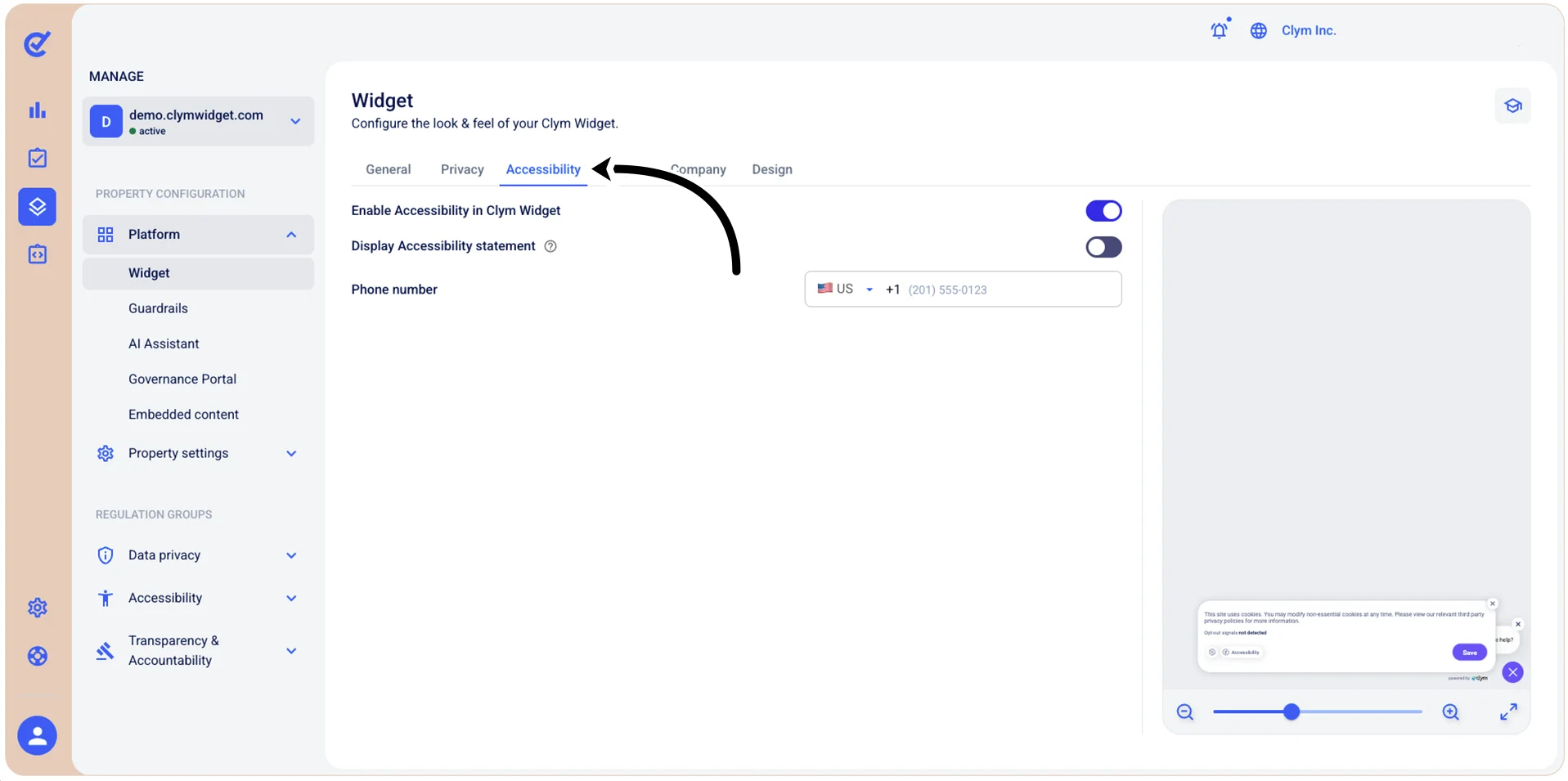Collapse the Platform section chevron
Viewport: 1568px width, 781px height.
291,235
